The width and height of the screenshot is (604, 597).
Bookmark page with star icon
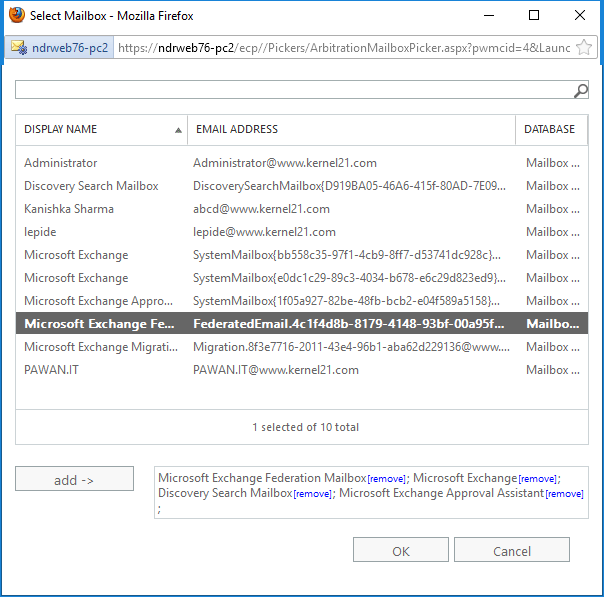(x=584, y=48)
